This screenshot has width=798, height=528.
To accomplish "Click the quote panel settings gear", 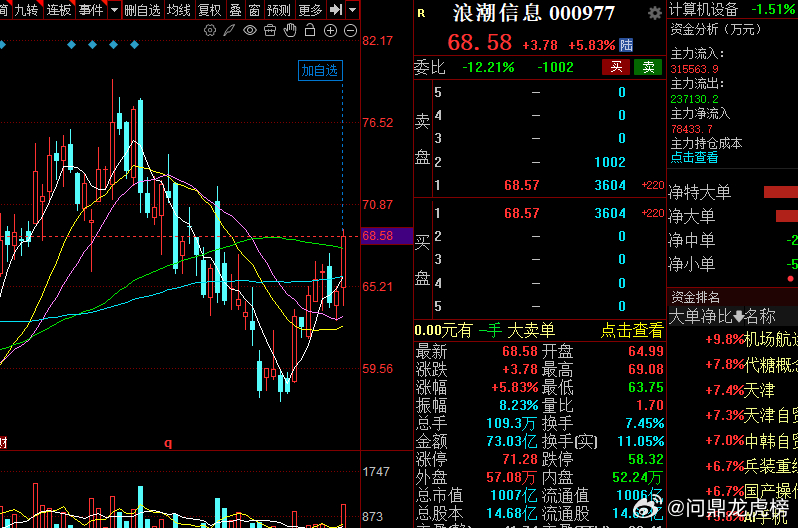I will 655,13.
